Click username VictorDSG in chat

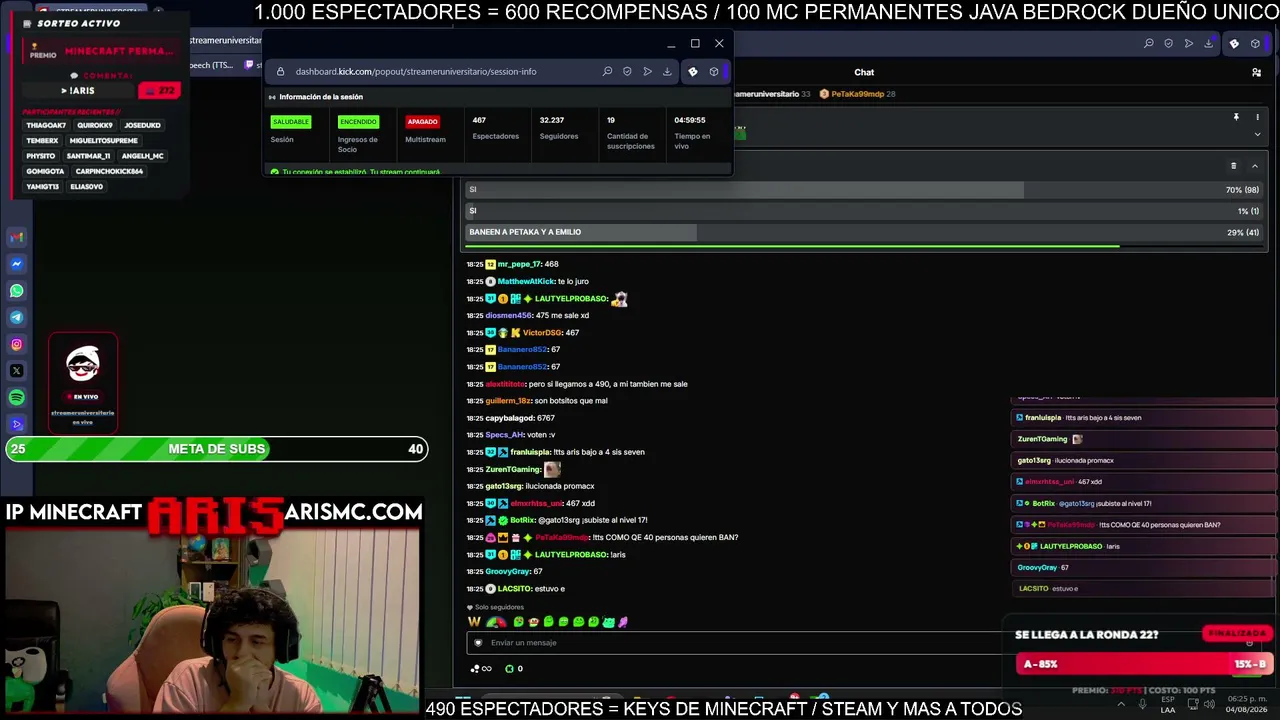(x=543, y=333)
